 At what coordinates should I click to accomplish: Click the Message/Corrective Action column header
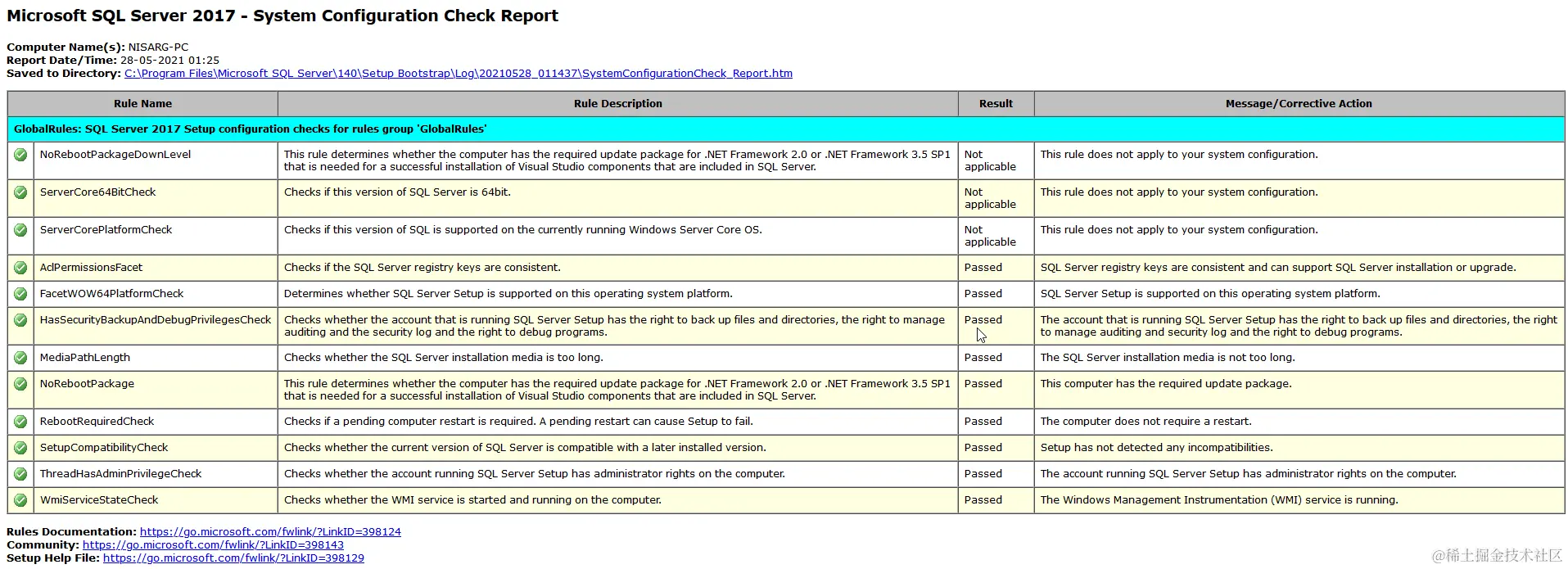[1299, 104]
